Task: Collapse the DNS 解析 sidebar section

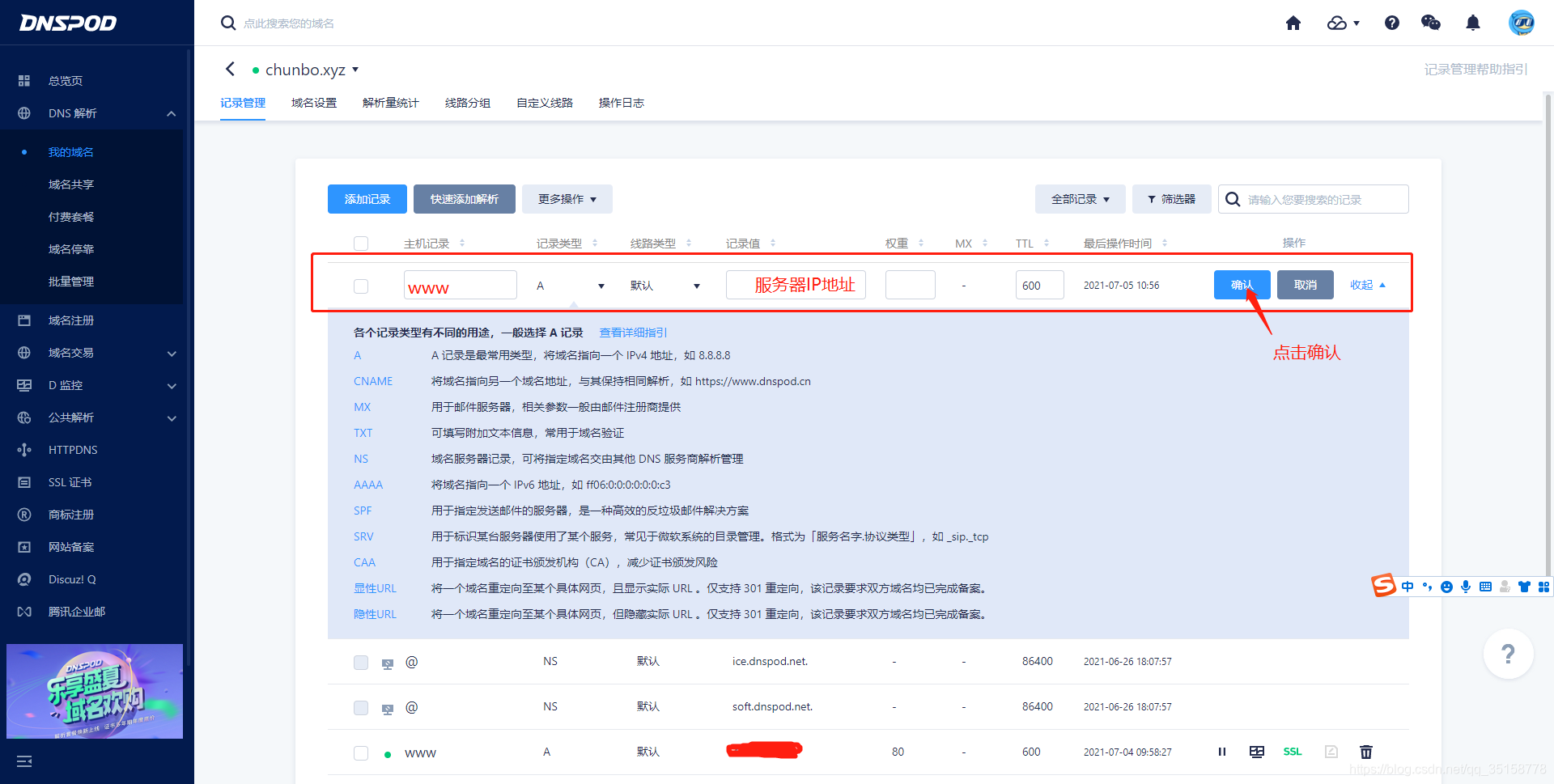Action: click(171, 113)
